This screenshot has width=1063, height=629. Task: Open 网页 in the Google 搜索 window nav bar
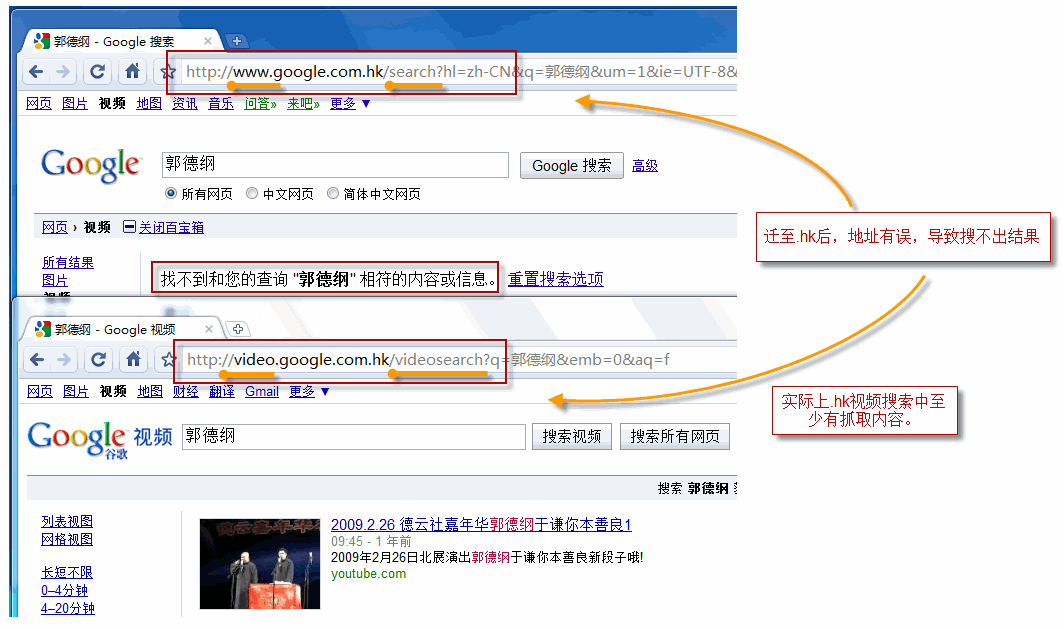[x=39, y=104]
